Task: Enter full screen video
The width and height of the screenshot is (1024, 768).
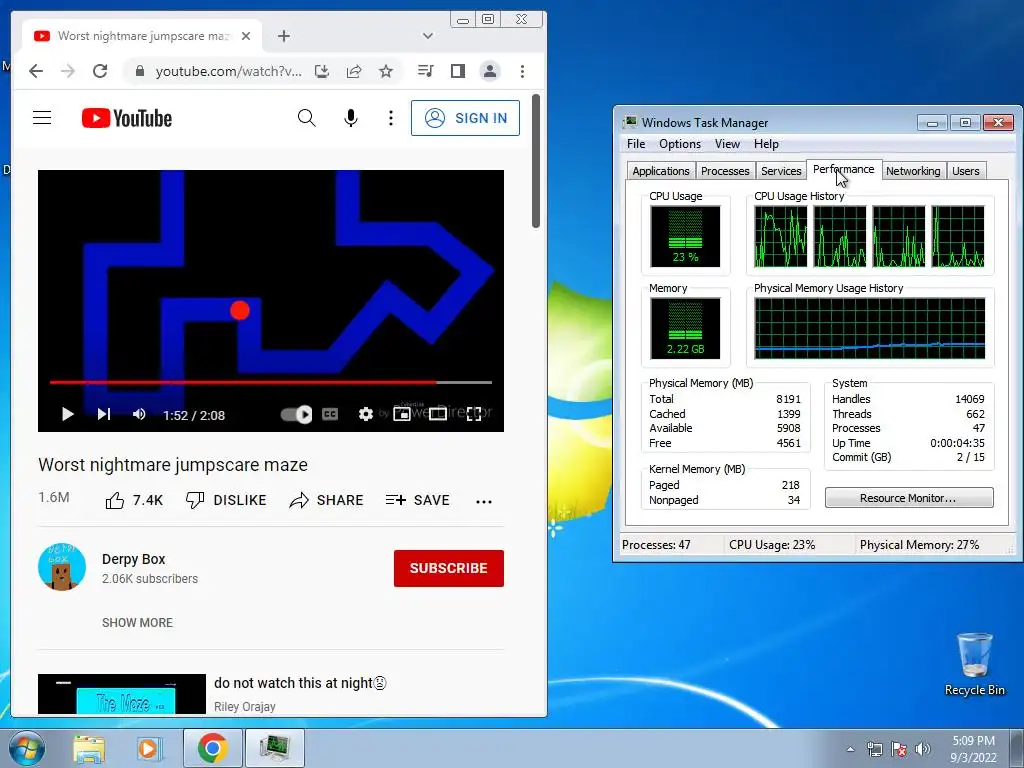Action: click(474, 414)
